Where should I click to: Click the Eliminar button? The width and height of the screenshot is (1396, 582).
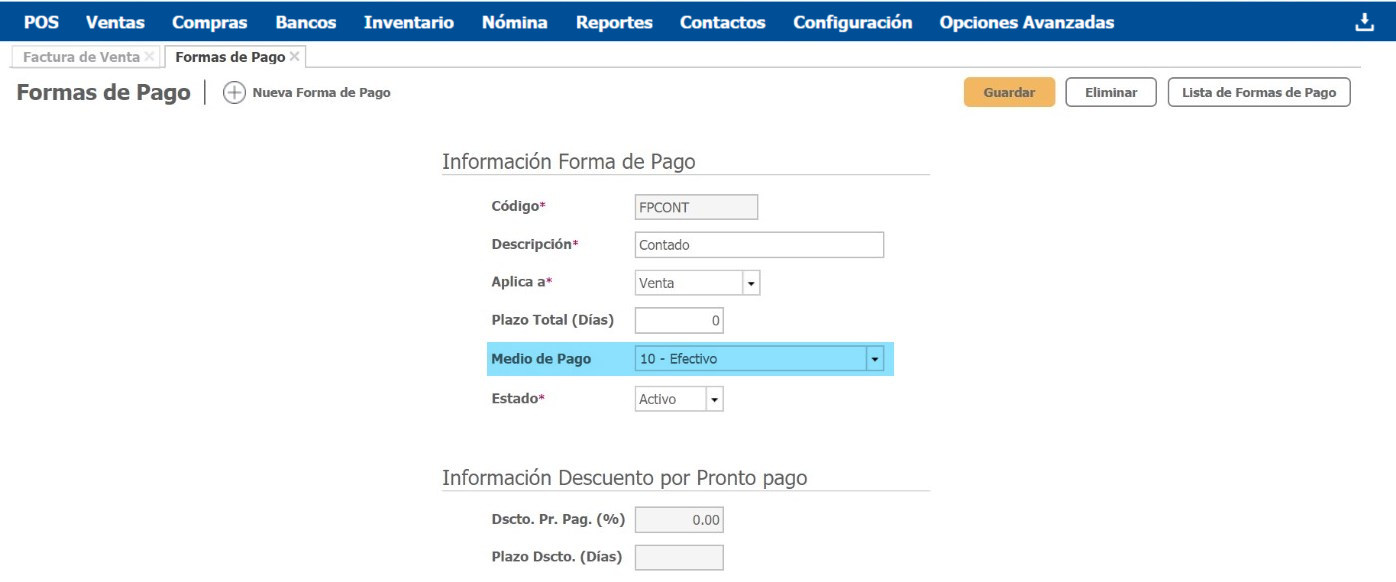[x=1111, y=92]
